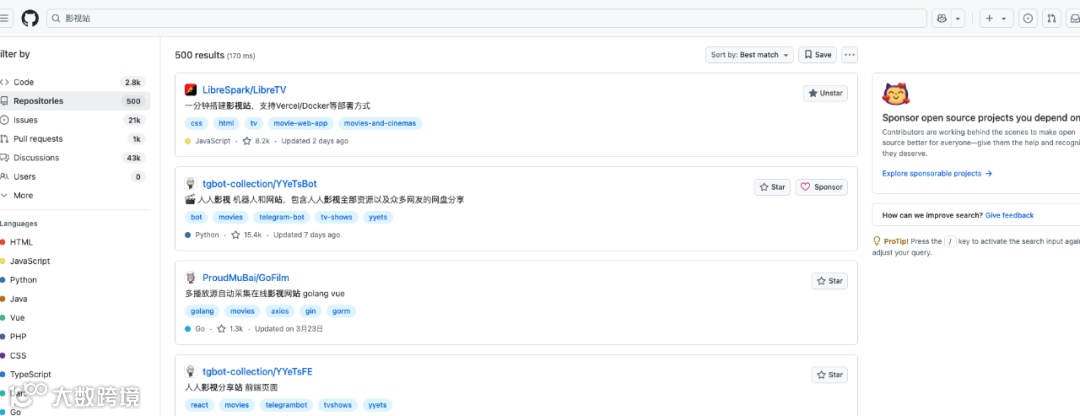View LibreTV 8.2k stargazers
This screenshot has width=1080, height=416.
coord(256,141)
